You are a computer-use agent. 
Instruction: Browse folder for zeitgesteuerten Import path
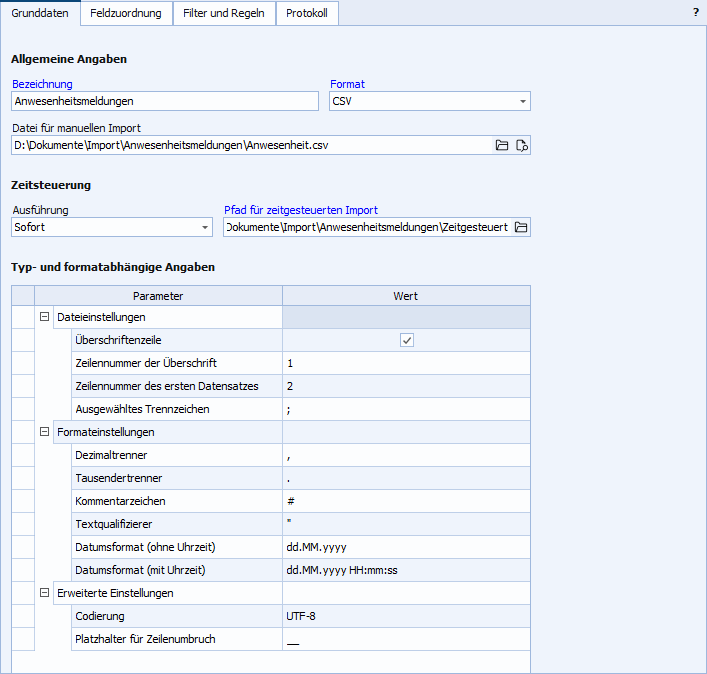[521, 228]
